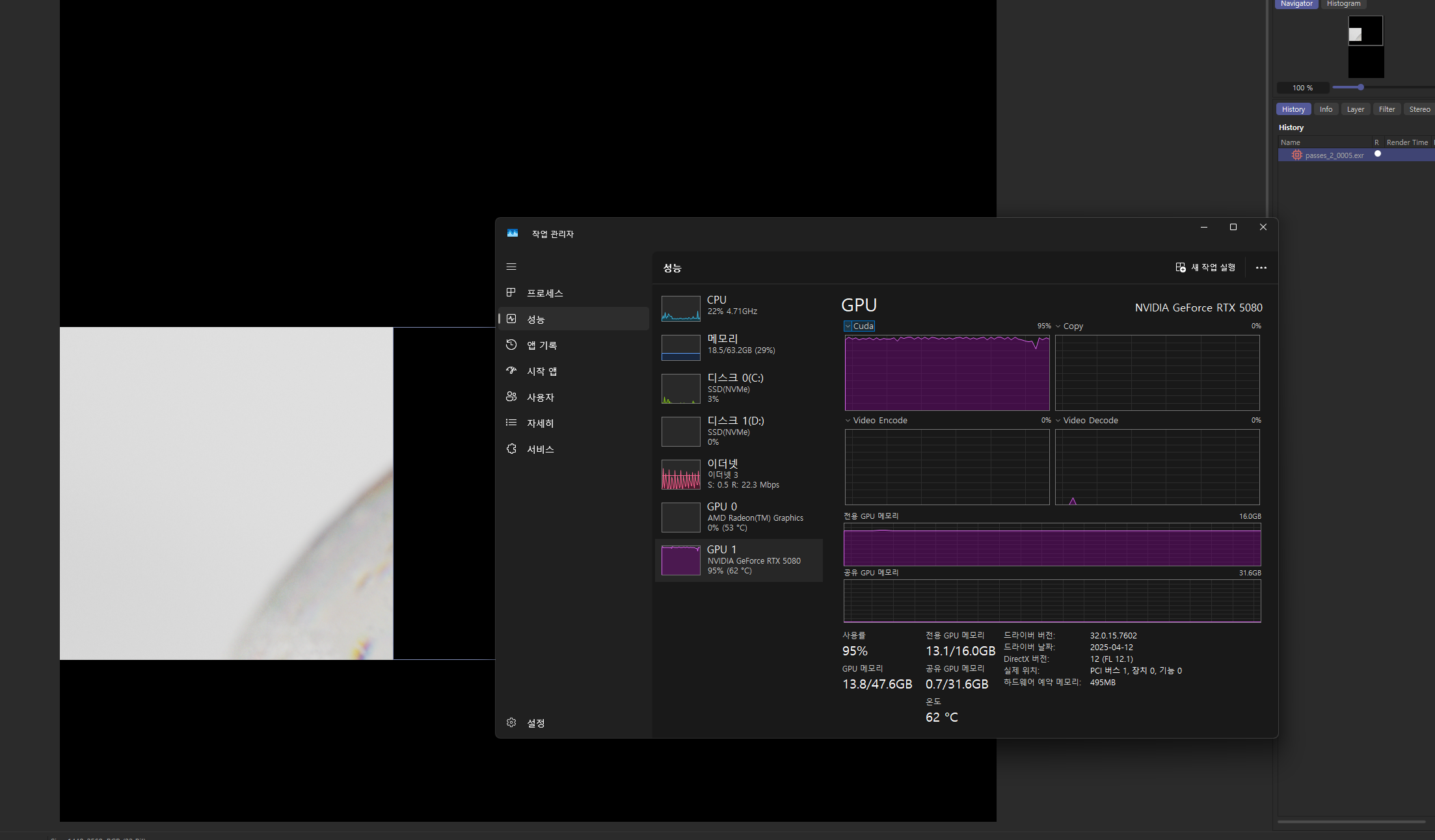
Task: Open the Copy graph engine dropdown
Action: (1069, 326)
